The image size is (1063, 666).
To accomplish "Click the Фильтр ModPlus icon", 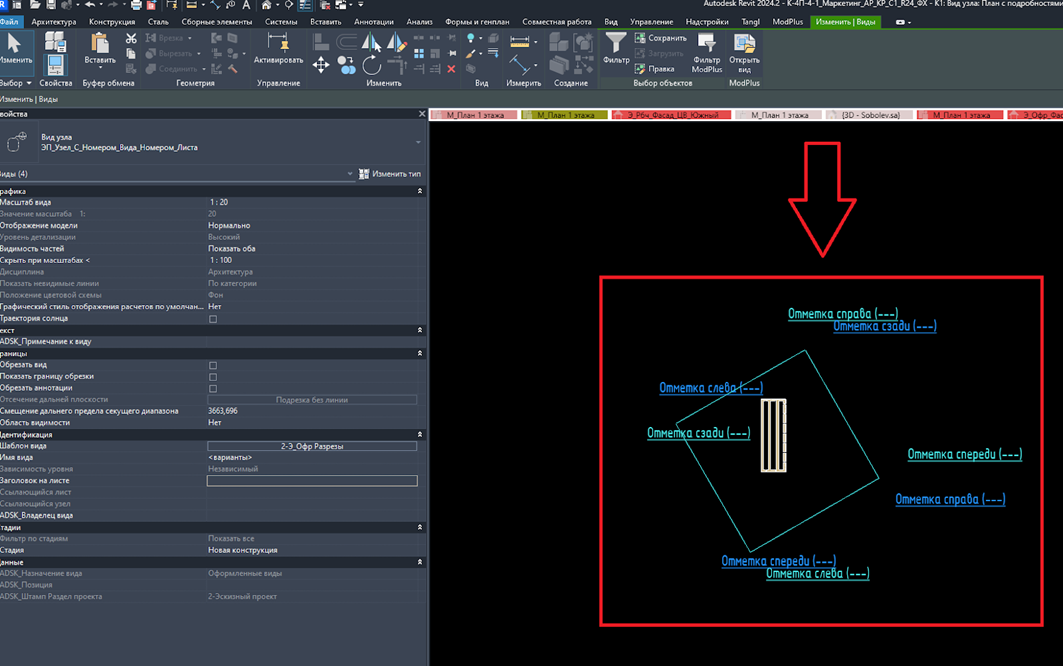I will tap(706, 43).
